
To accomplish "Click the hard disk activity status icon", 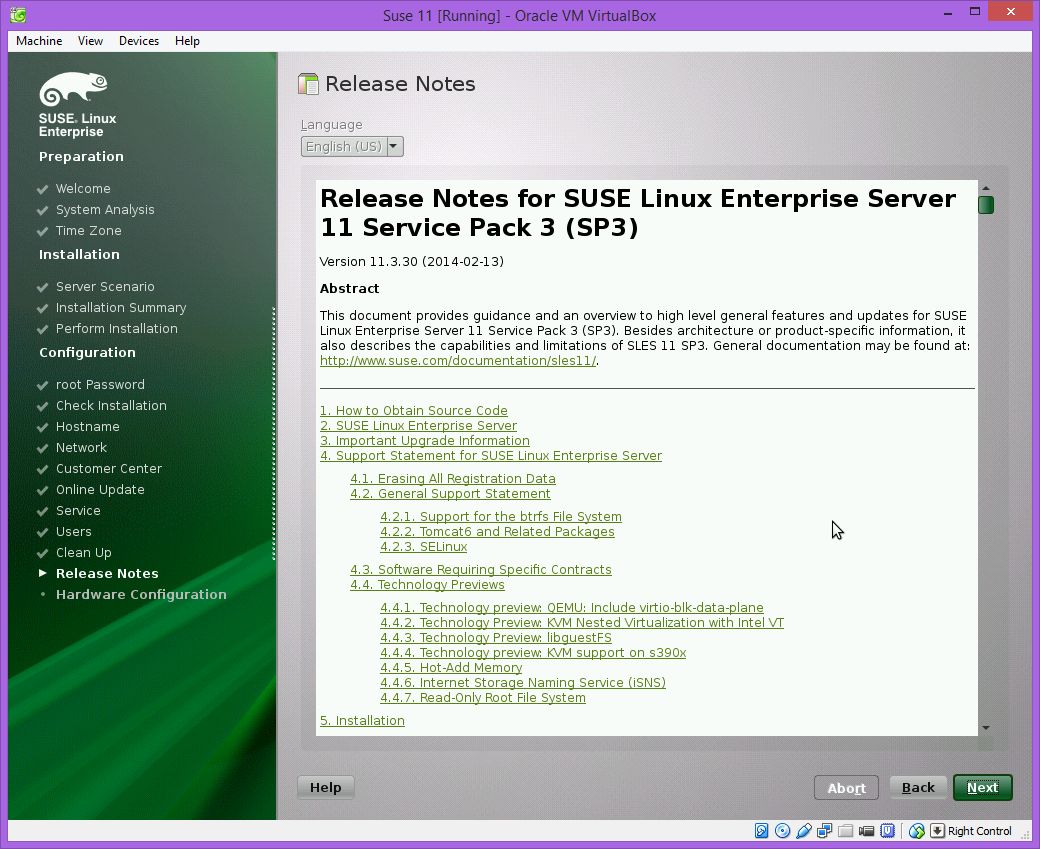I will click(x=761, y=830).
